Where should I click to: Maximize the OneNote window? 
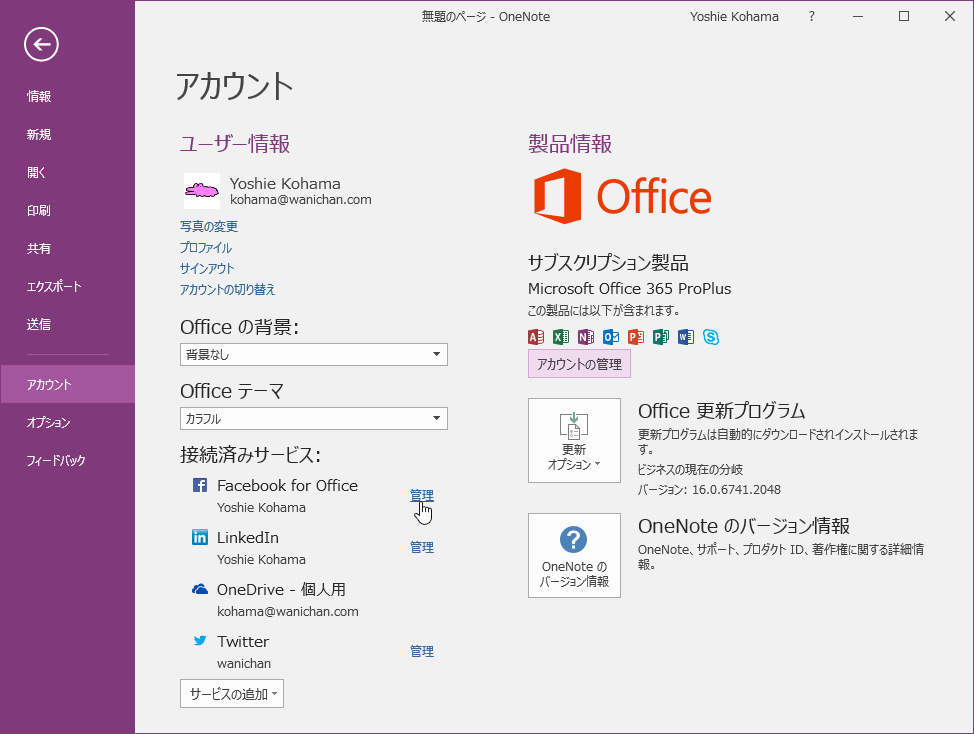click(x=904, y=17)
